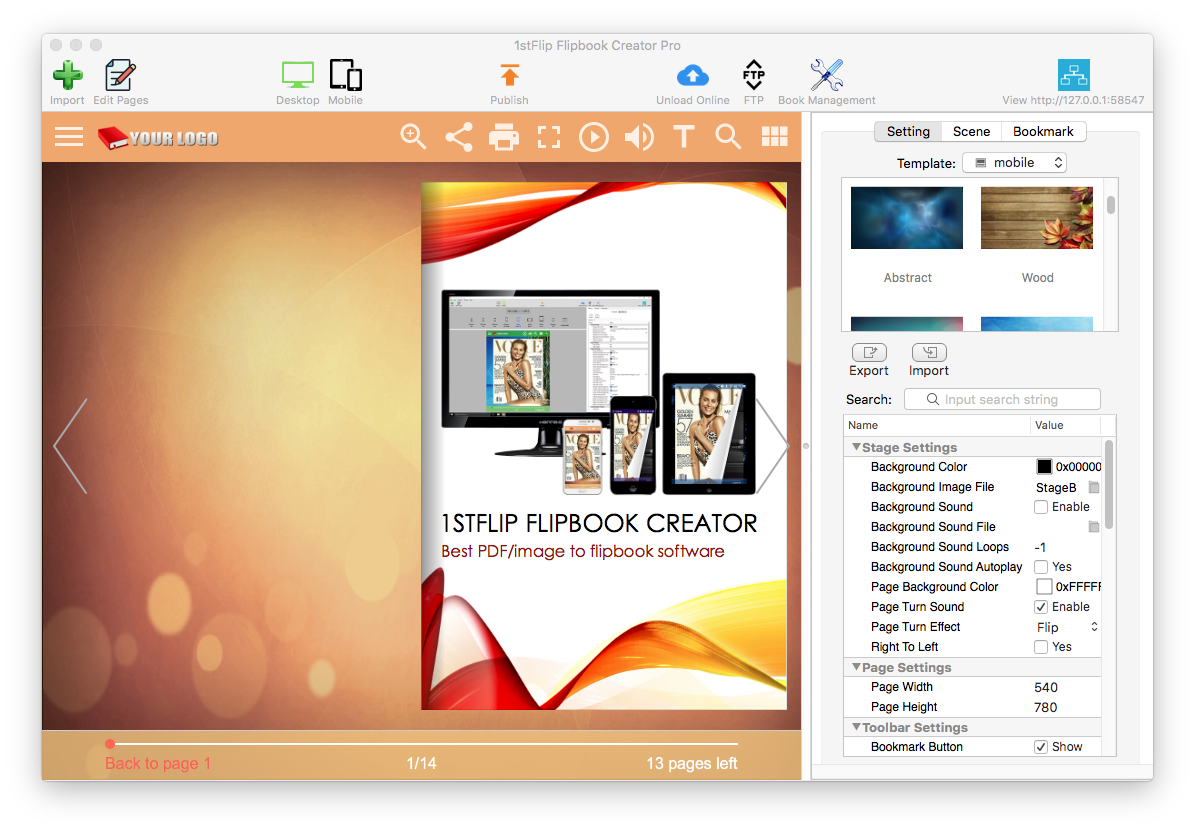Select the Wood scene thumbnail
This screenshot has height=831, width=1195.
pyautogui.click(x=1036, y=218)
